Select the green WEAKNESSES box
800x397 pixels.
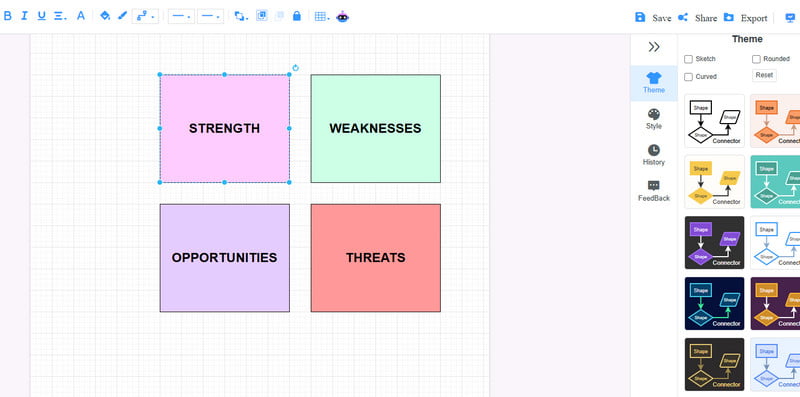pyautogui.click(x=376, y=128)
